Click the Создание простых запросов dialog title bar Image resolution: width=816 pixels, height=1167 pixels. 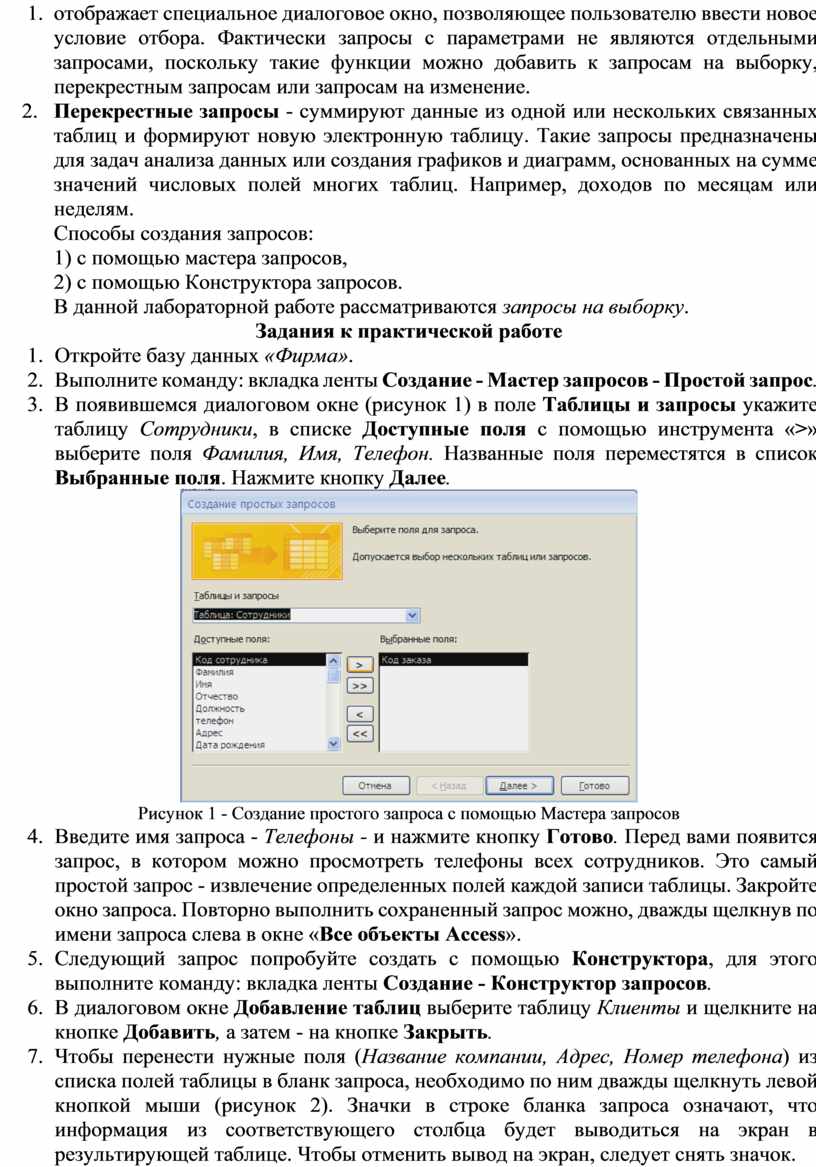[409, 504]
